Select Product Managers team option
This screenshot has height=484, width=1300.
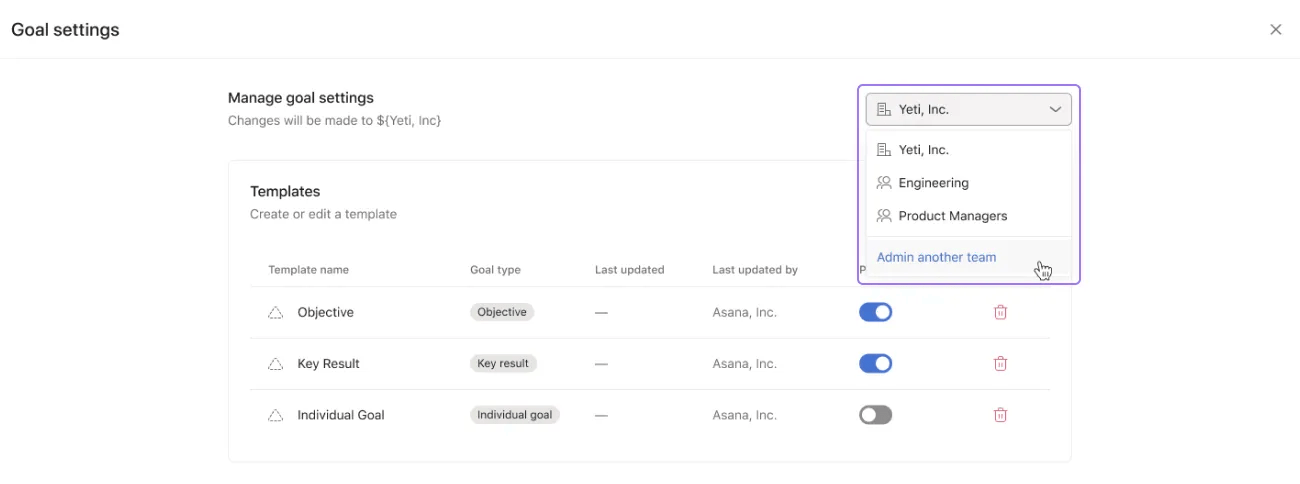952,216
